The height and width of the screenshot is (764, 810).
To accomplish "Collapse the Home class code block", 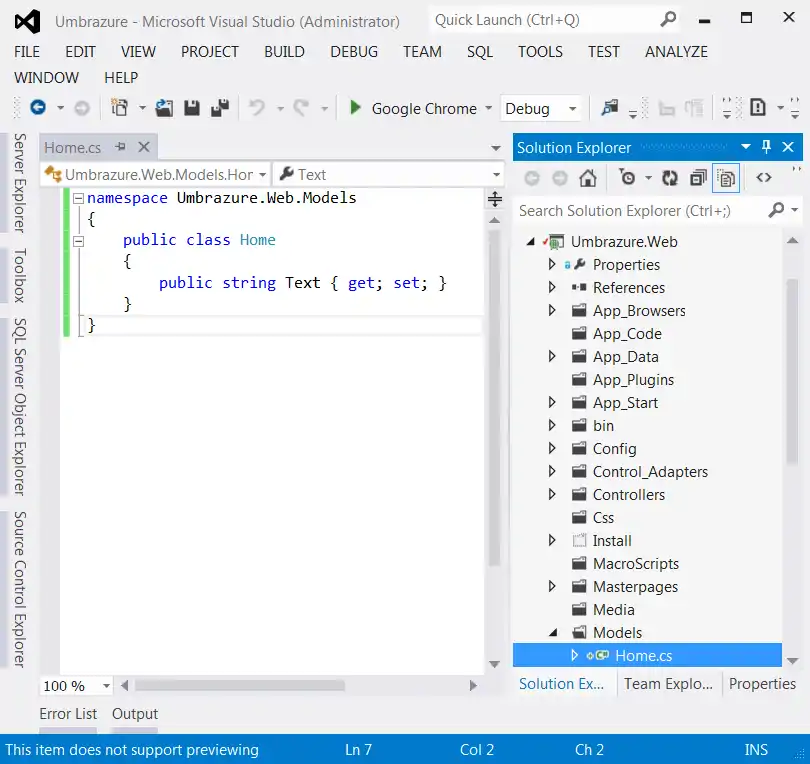I will point(78,241).
